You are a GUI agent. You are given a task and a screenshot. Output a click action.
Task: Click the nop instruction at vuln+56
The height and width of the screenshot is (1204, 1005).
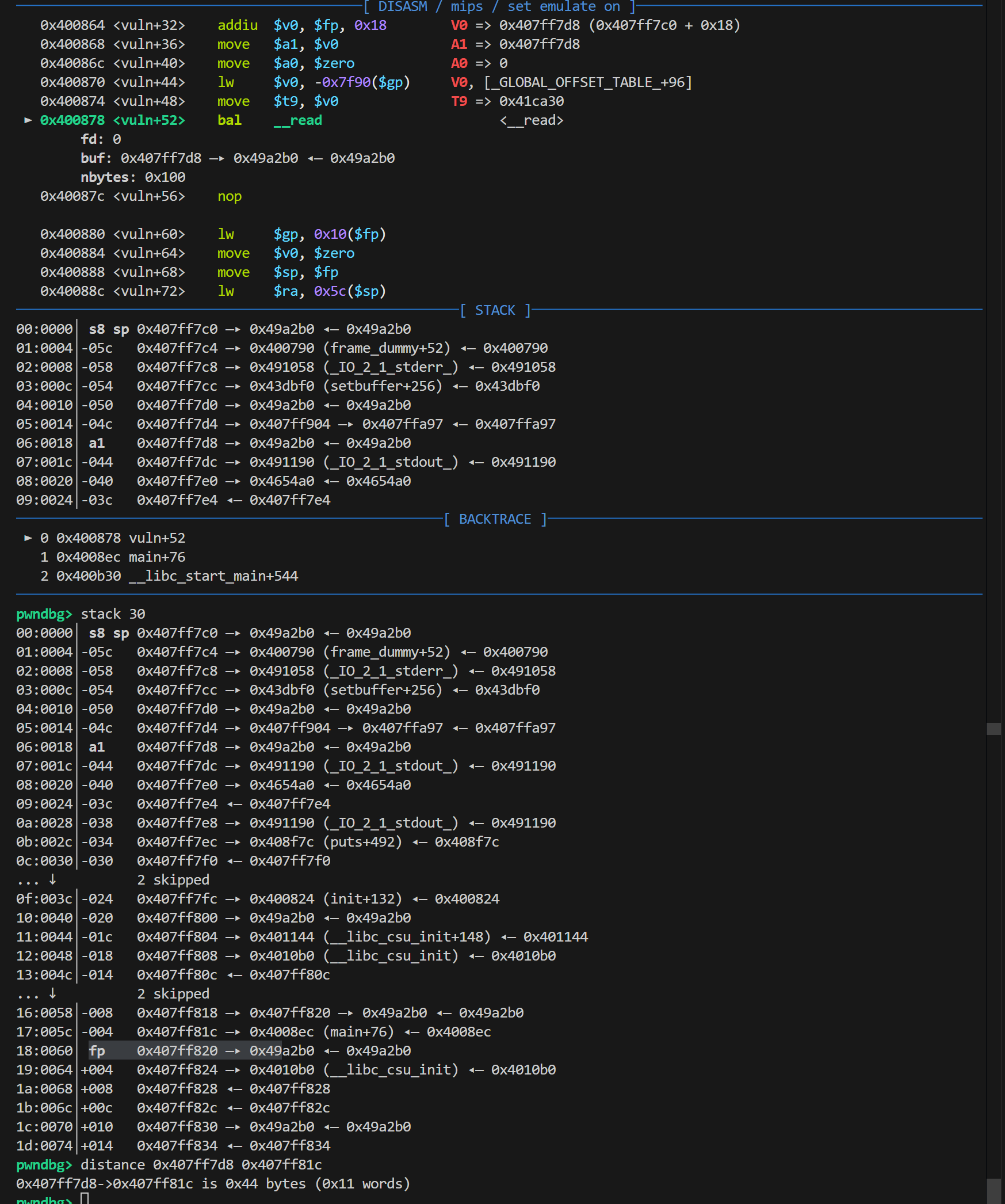pos(229,196)
